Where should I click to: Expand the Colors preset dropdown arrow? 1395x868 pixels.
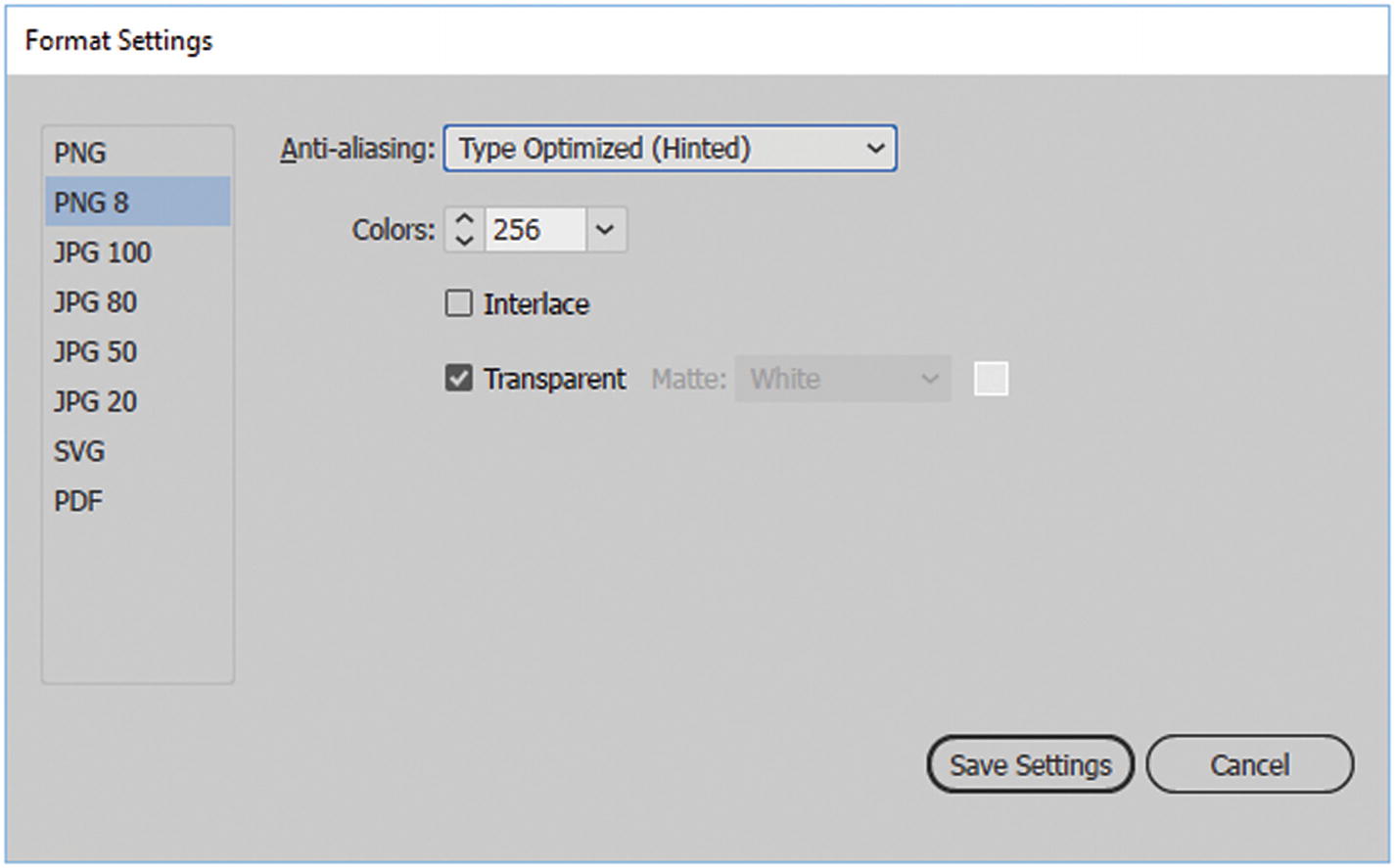click(x=605, y=230)
